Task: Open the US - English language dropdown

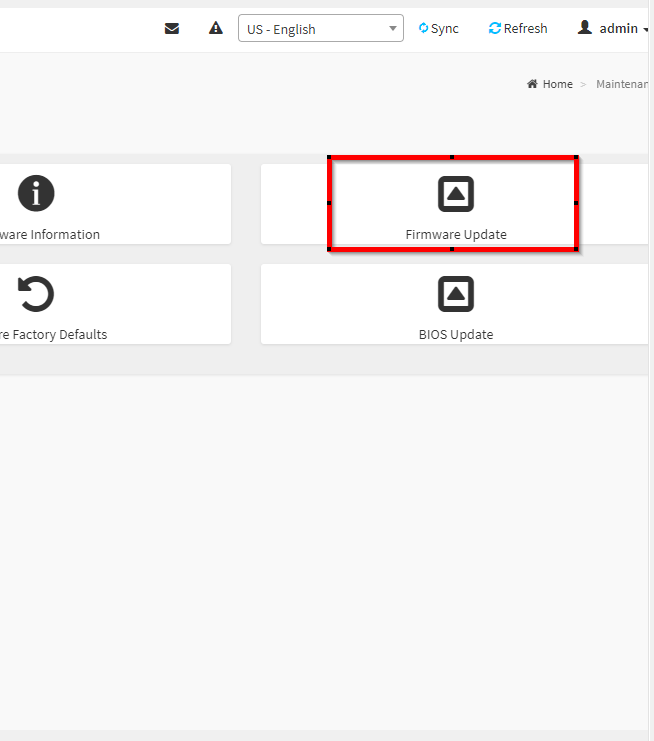Action: tap(310, 29)
